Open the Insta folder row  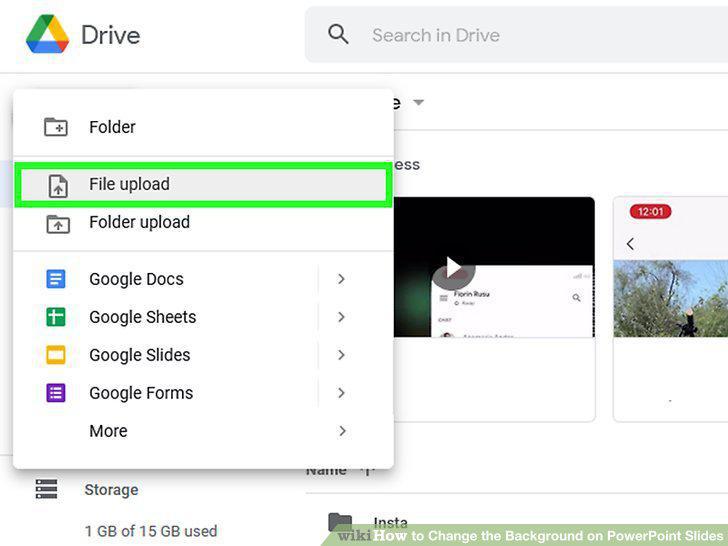coord(517,523)
